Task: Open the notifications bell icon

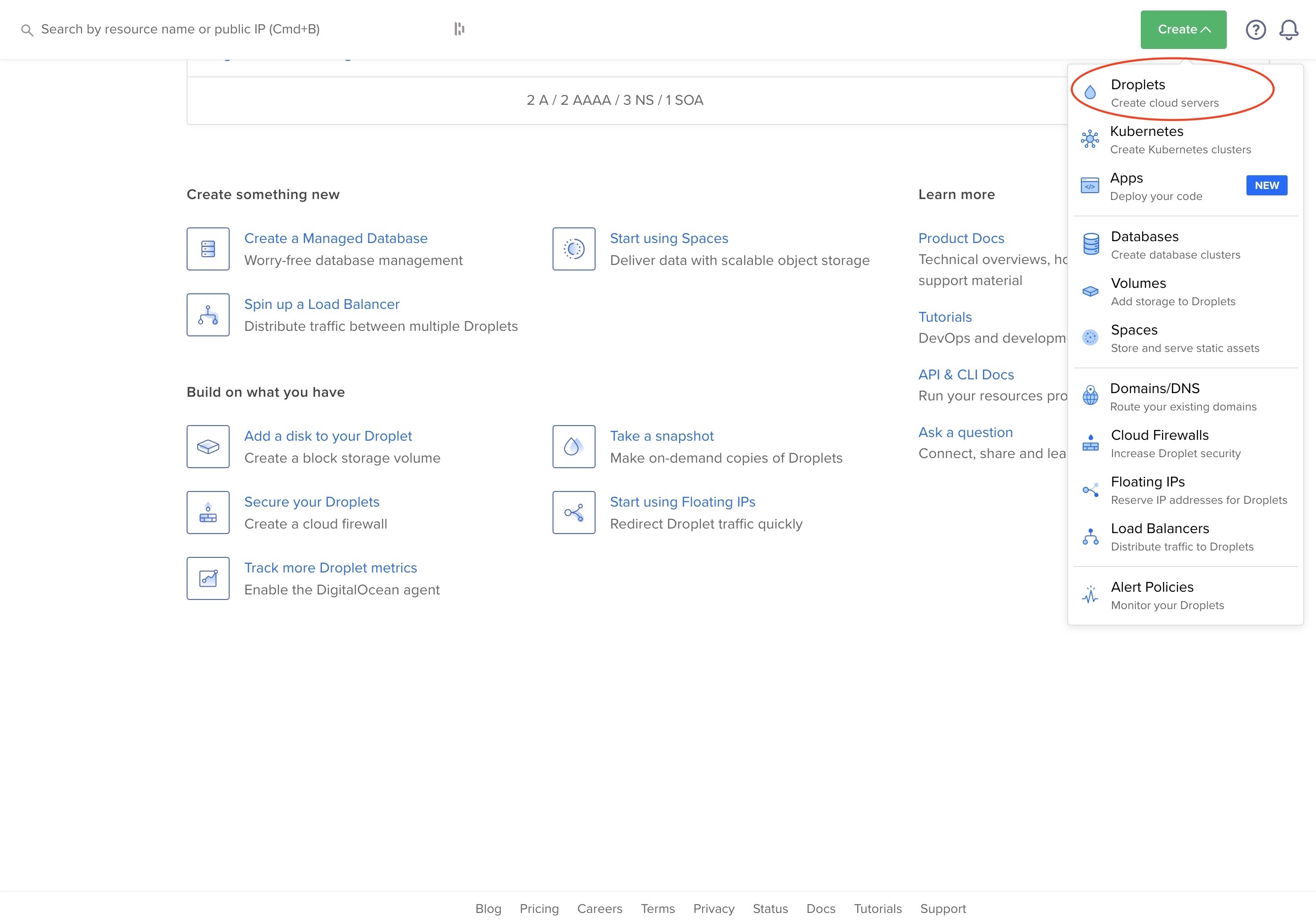Action: (x=1289, y=29)
